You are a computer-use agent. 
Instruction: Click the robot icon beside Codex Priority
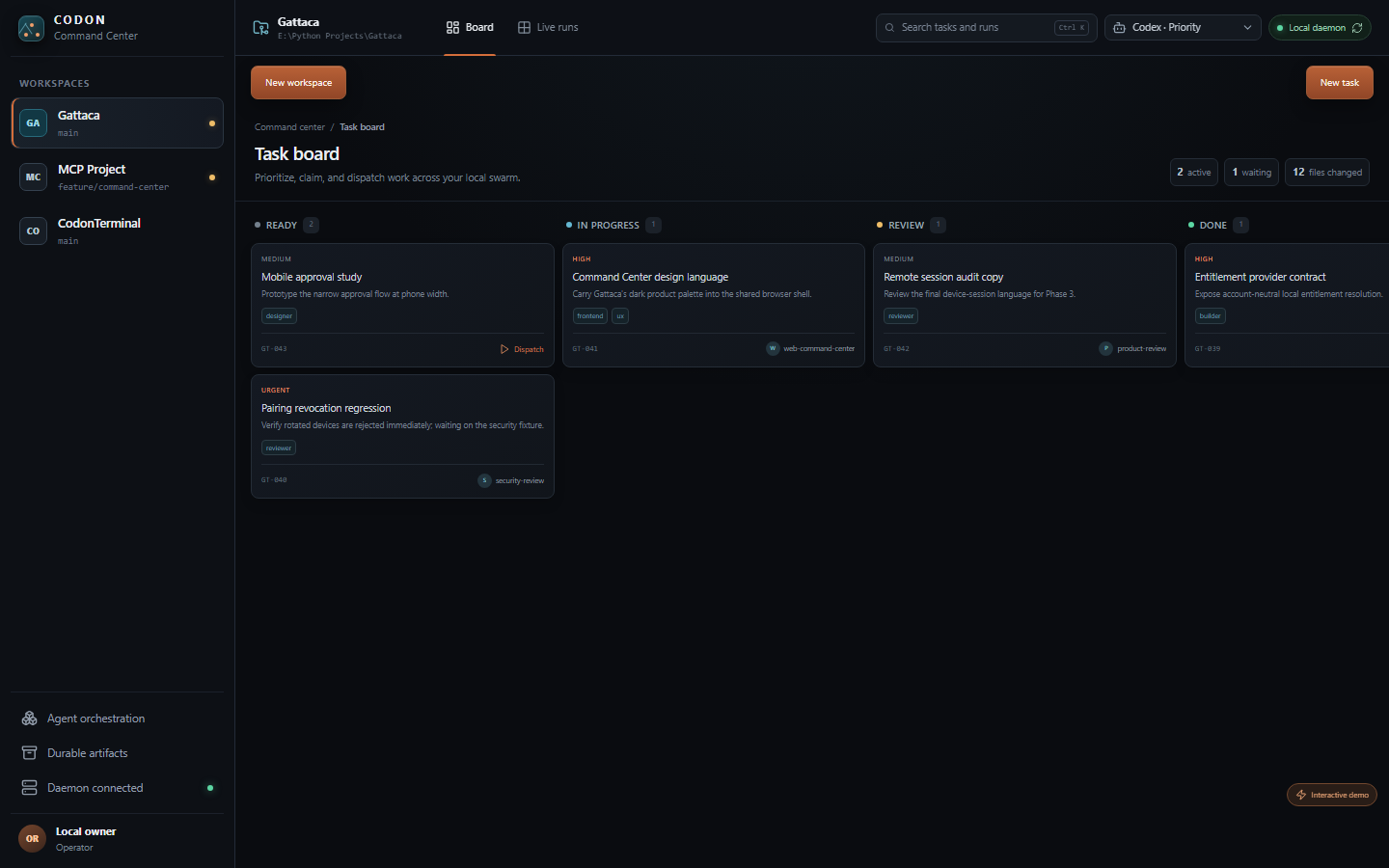(1119, 28)
